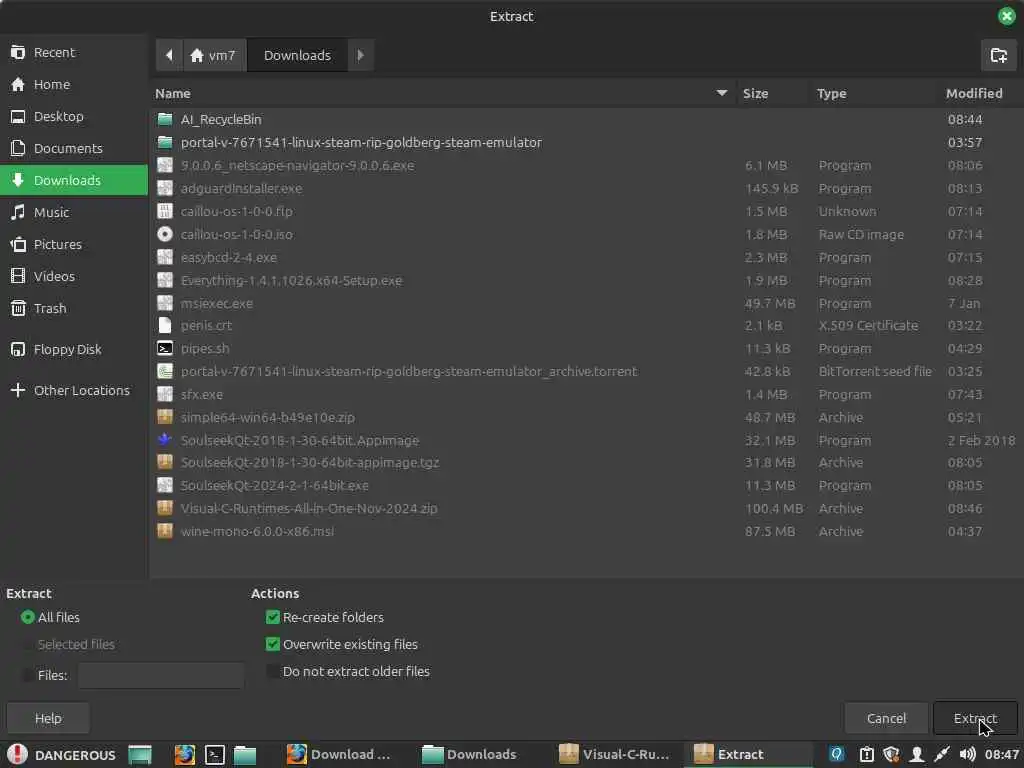Click the SoulseekQt-2018-1-30-64bit.AppImage icon
Screen dimensions: 1024x768
click(x=165, y=440)
